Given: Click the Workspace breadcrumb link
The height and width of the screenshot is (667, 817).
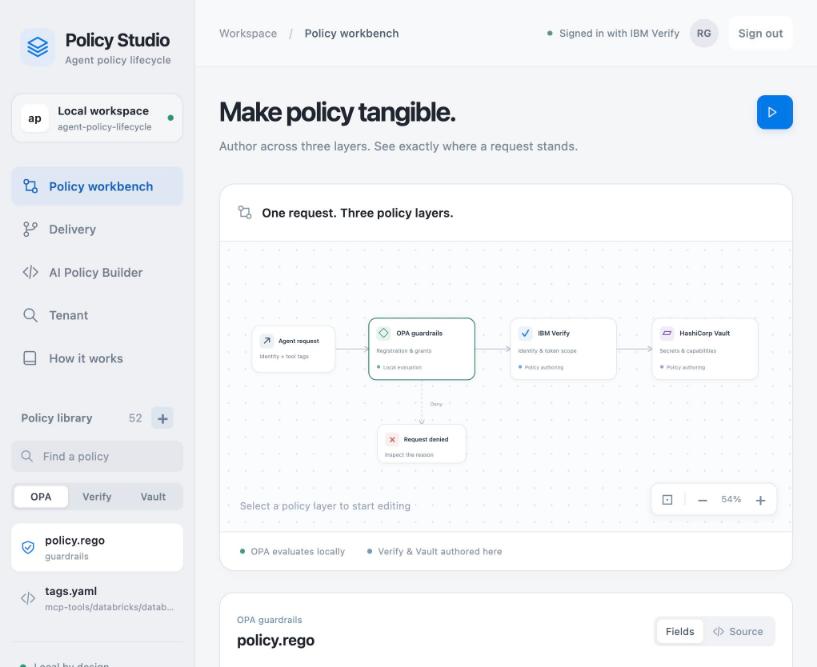Looking at the screenshot, I should [x=248, y=33].
